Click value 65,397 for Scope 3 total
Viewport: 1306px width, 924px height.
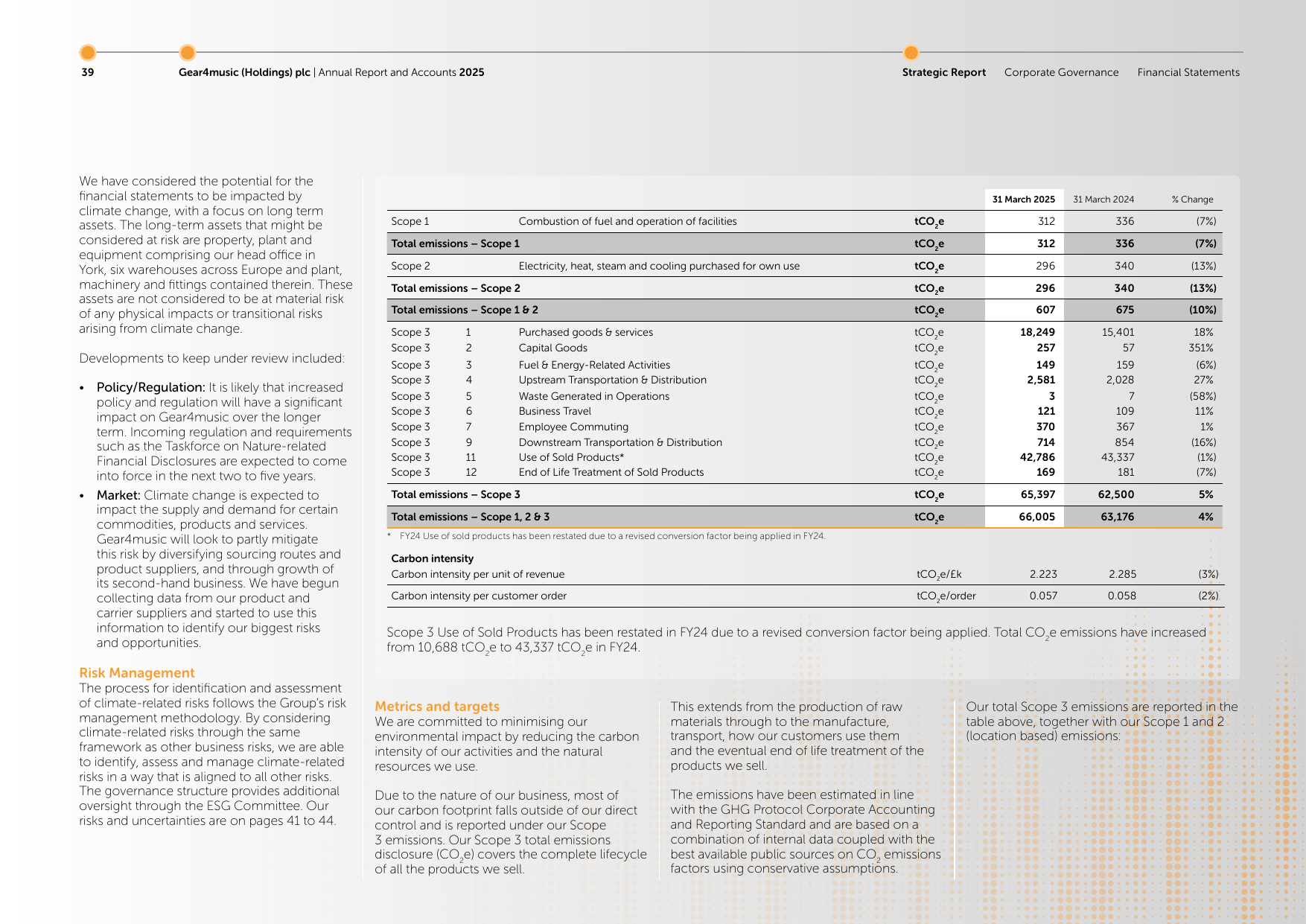coord(1037,494)
